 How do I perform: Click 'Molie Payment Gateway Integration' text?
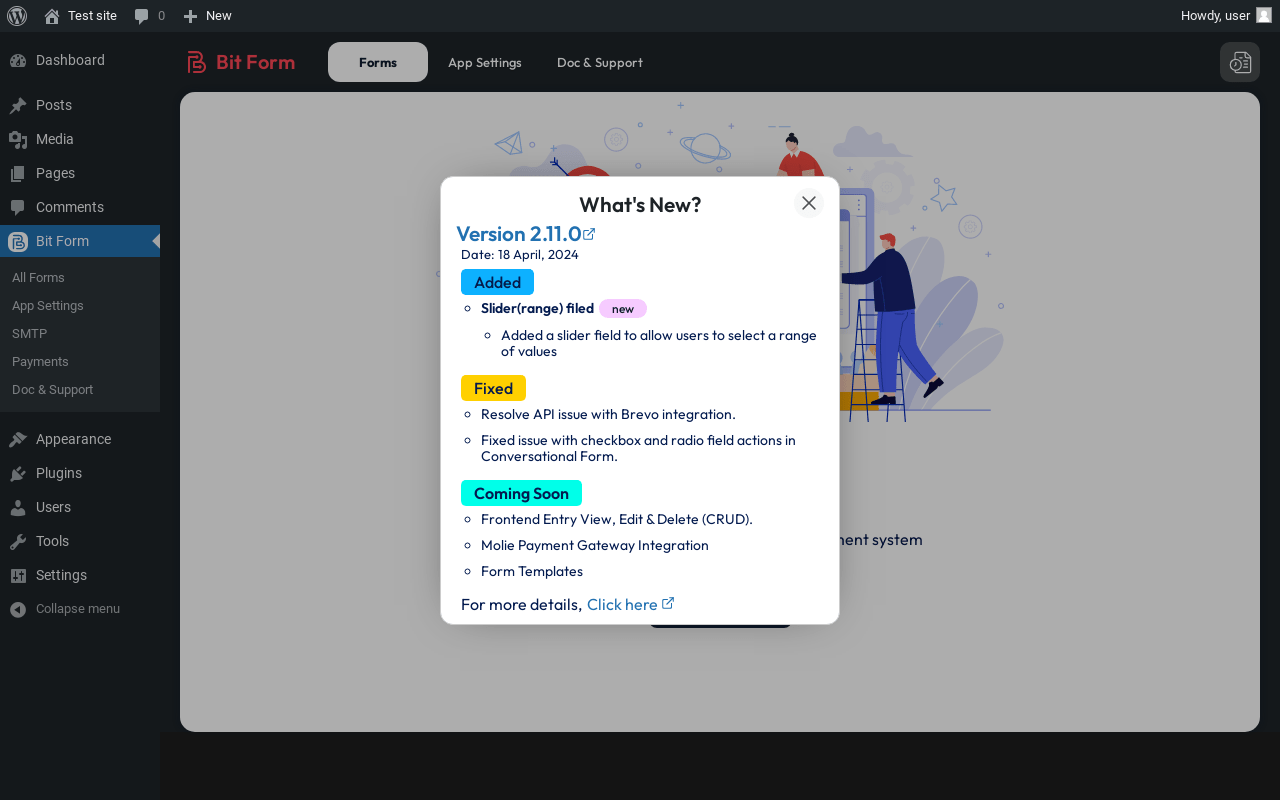(x=595, y=545)
